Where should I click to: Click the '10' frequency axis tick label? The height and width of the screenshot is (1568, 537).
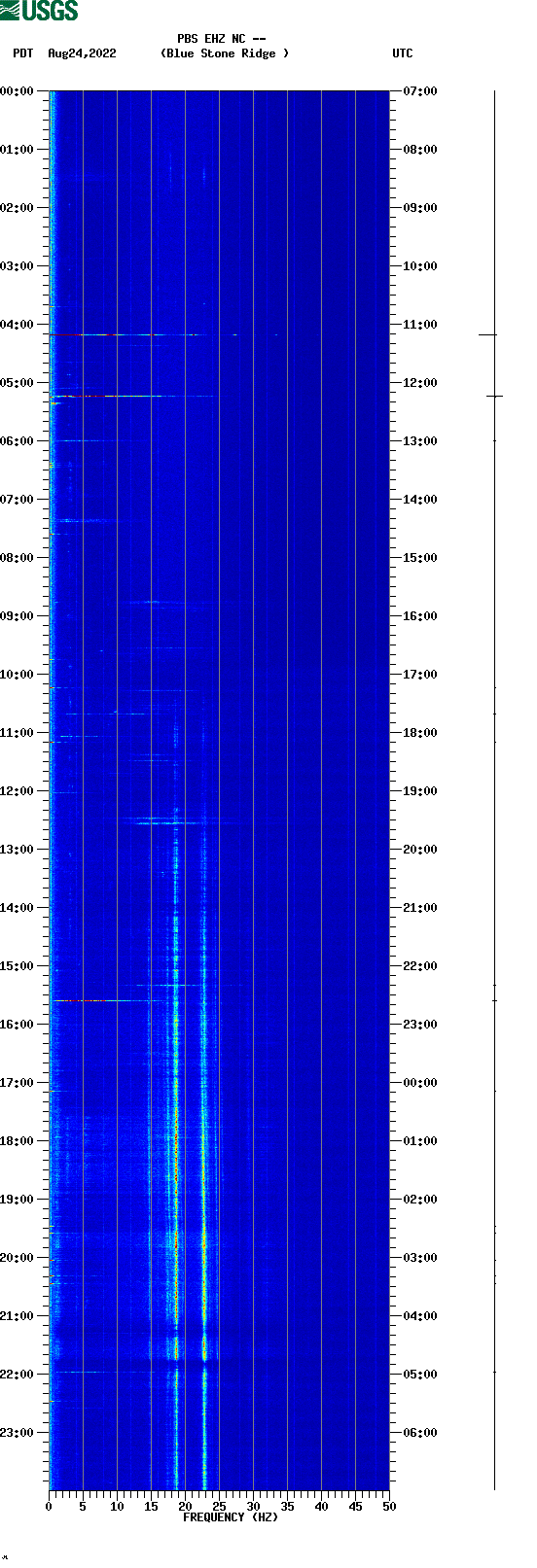pos(117,1507)
